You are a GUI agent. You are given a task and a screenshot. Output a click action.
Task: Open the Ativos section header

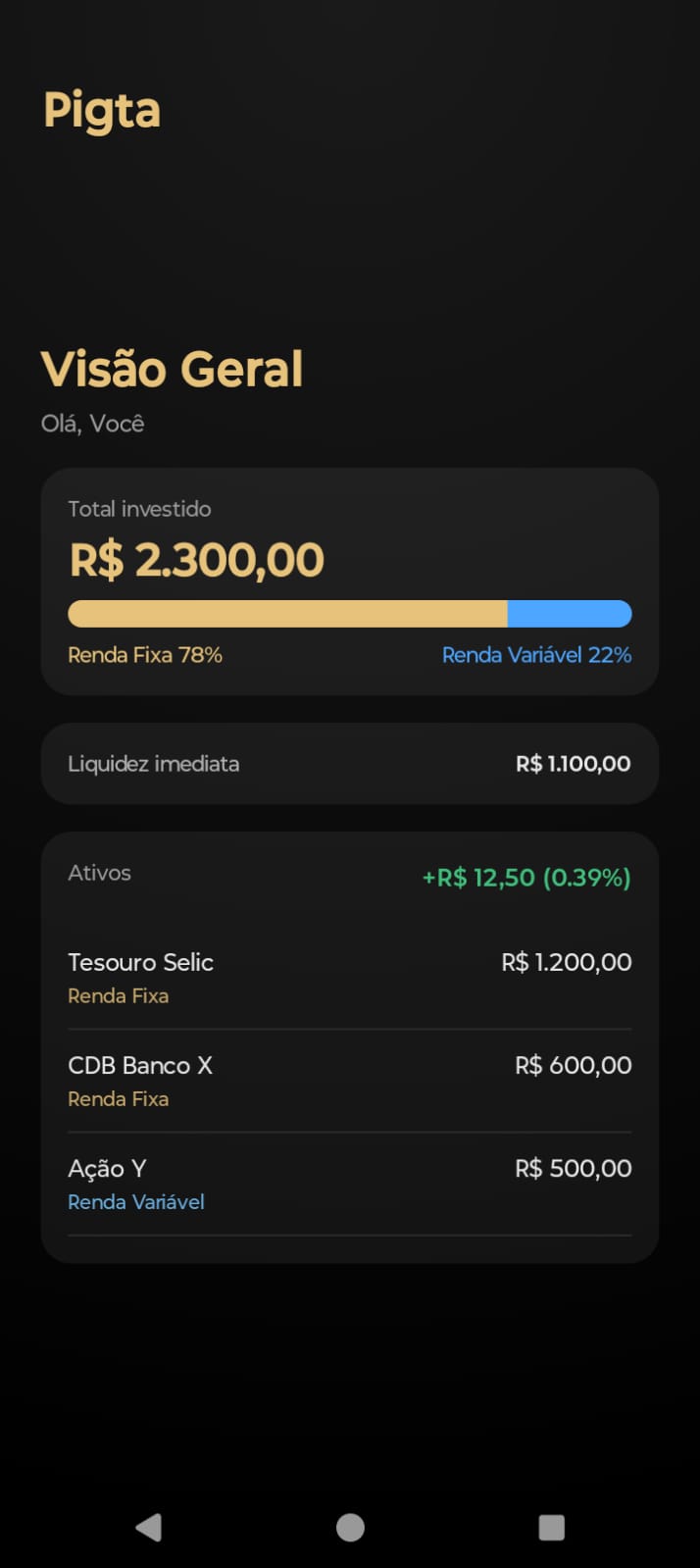(x=99, y=872)
